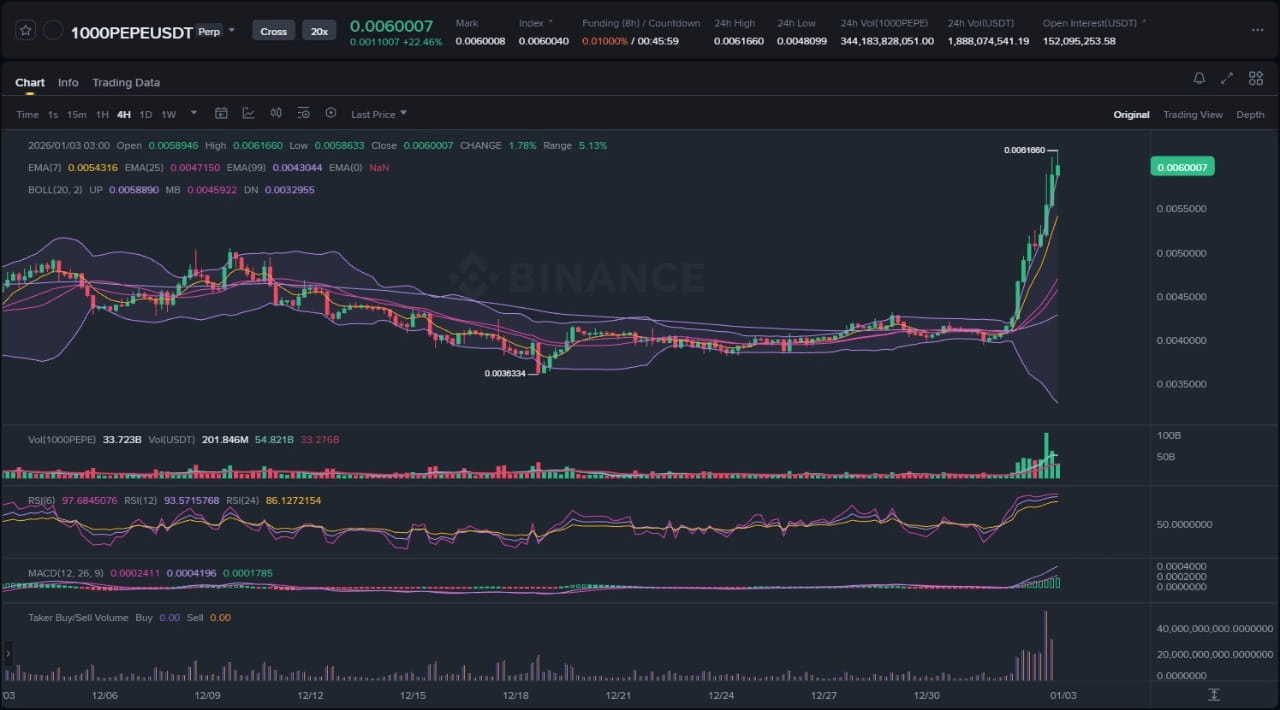This screenshot has height=710, width=1280.
Task: Change margin mode via Cross button
Action: [x=273, y=31]
